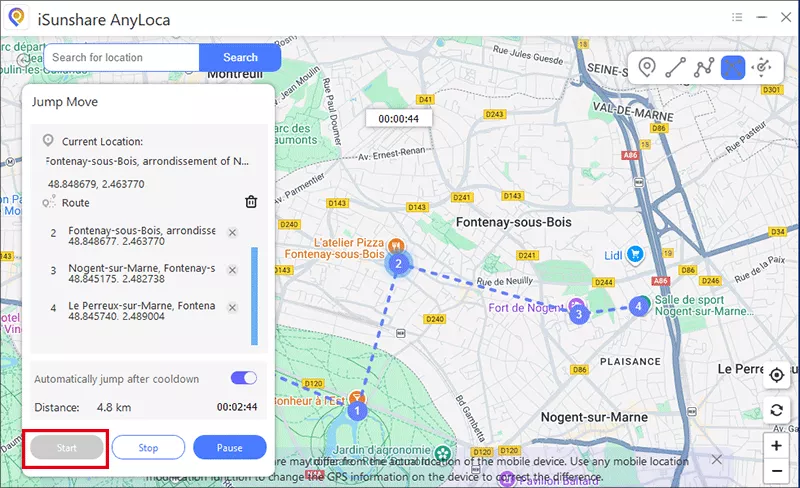Select the Jump Move mode icon

pos(733,67)
